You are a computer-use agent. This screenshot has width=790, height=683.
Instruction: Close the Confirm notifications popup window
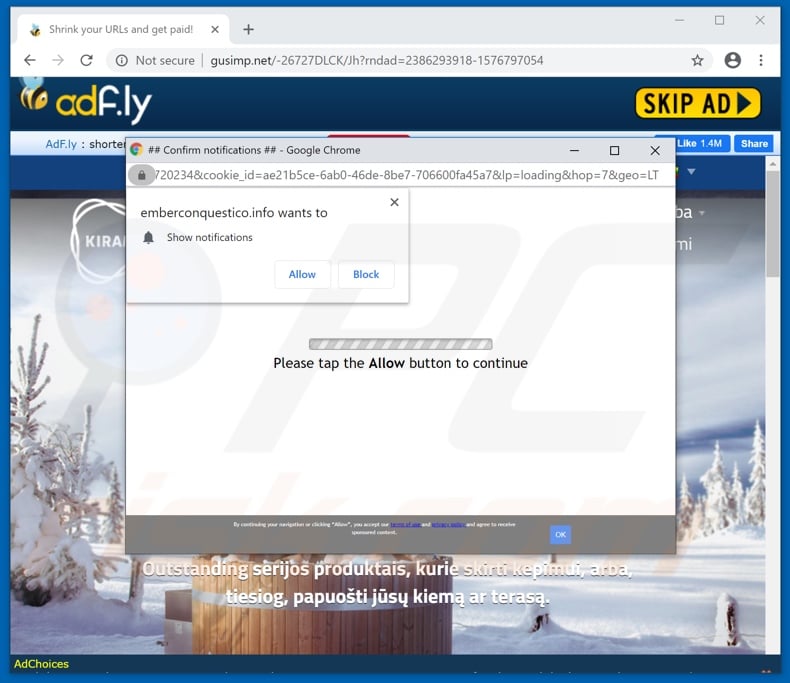654,151
